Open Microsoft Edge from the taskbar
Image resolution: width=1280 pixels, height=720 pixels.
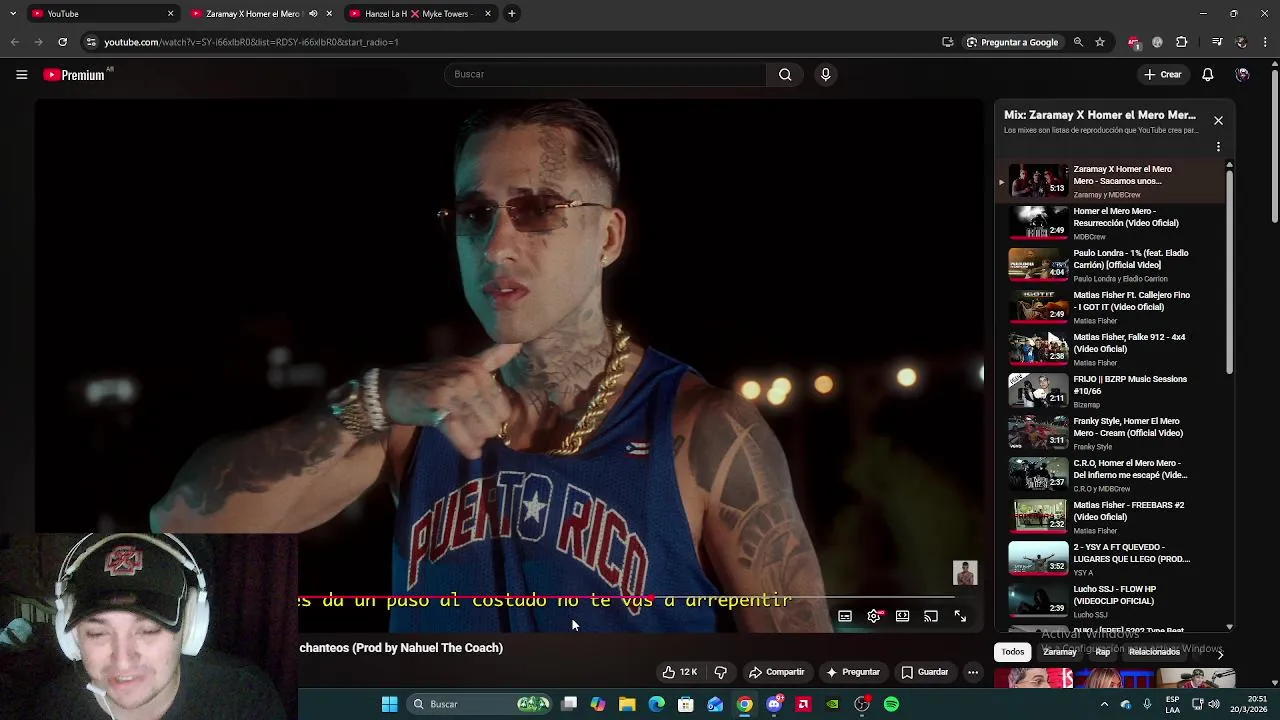coord(656,704)
